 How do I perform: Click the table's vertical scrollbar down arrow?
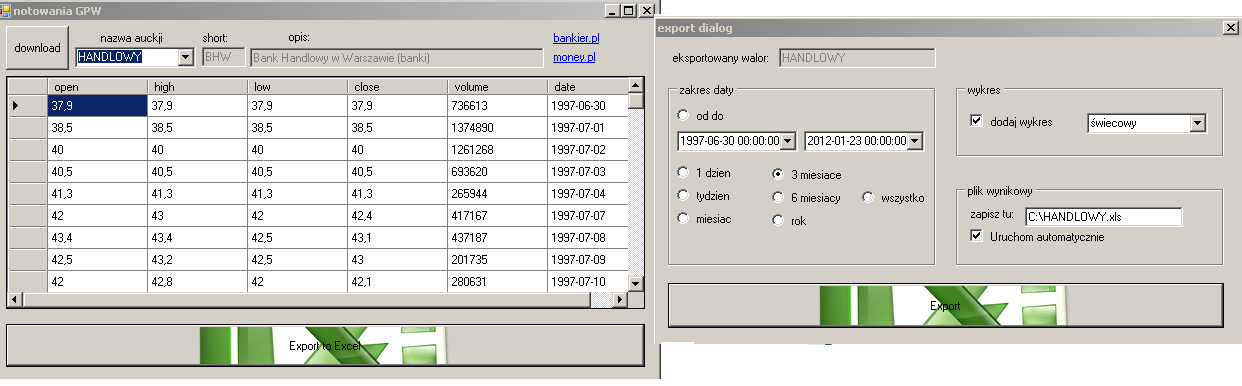click(x=636, y=283)
